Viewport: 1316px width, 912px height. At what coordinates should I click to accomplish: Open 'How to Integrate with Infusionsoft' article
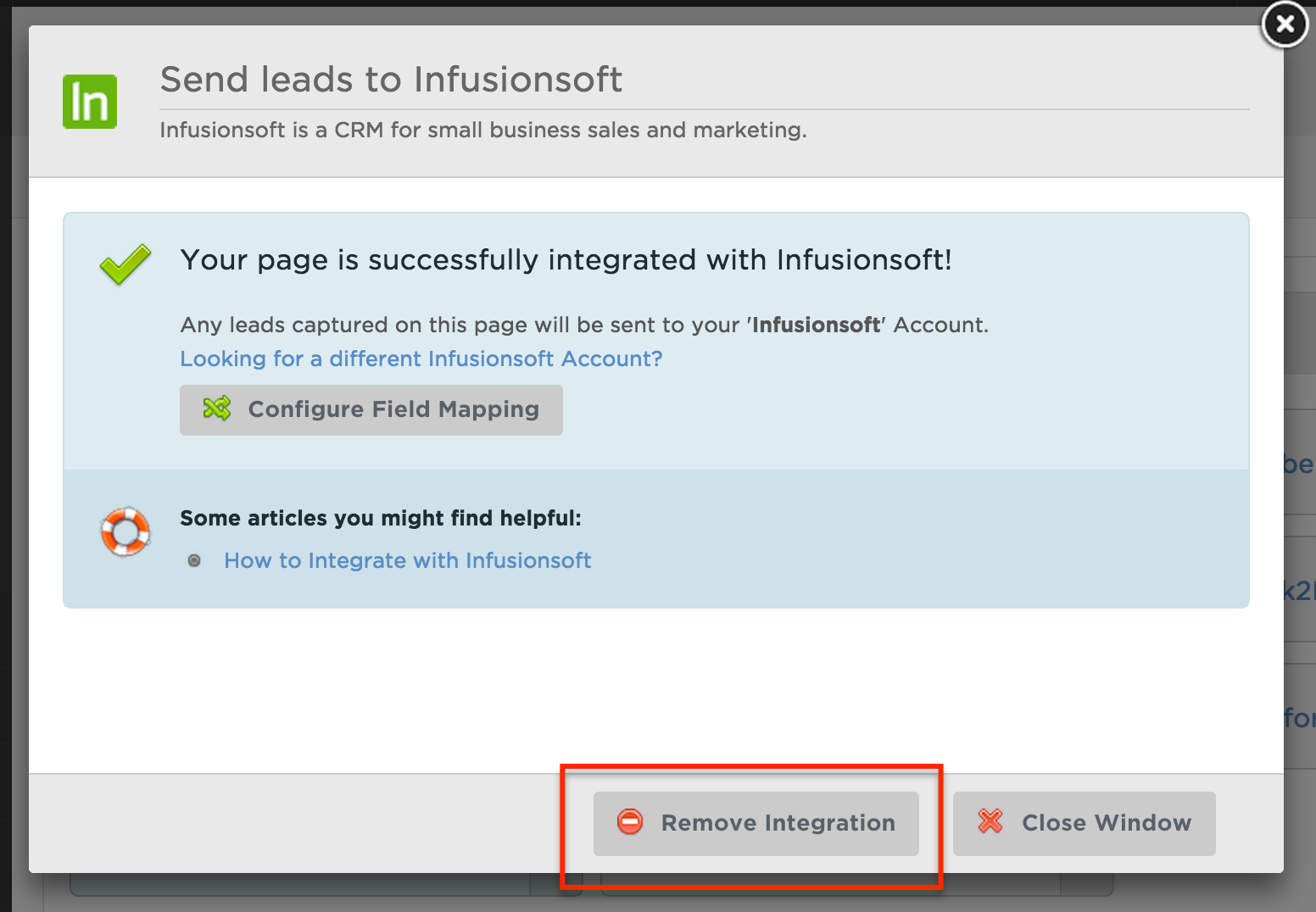408,560
